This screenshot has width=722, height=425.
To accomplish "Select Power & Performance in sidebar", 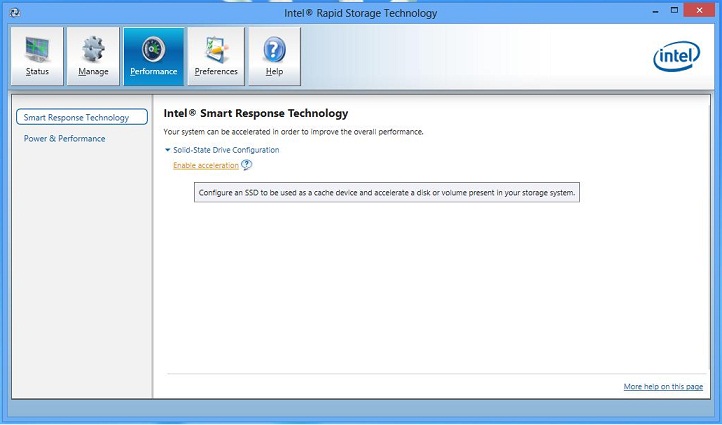I will (64, 138).
